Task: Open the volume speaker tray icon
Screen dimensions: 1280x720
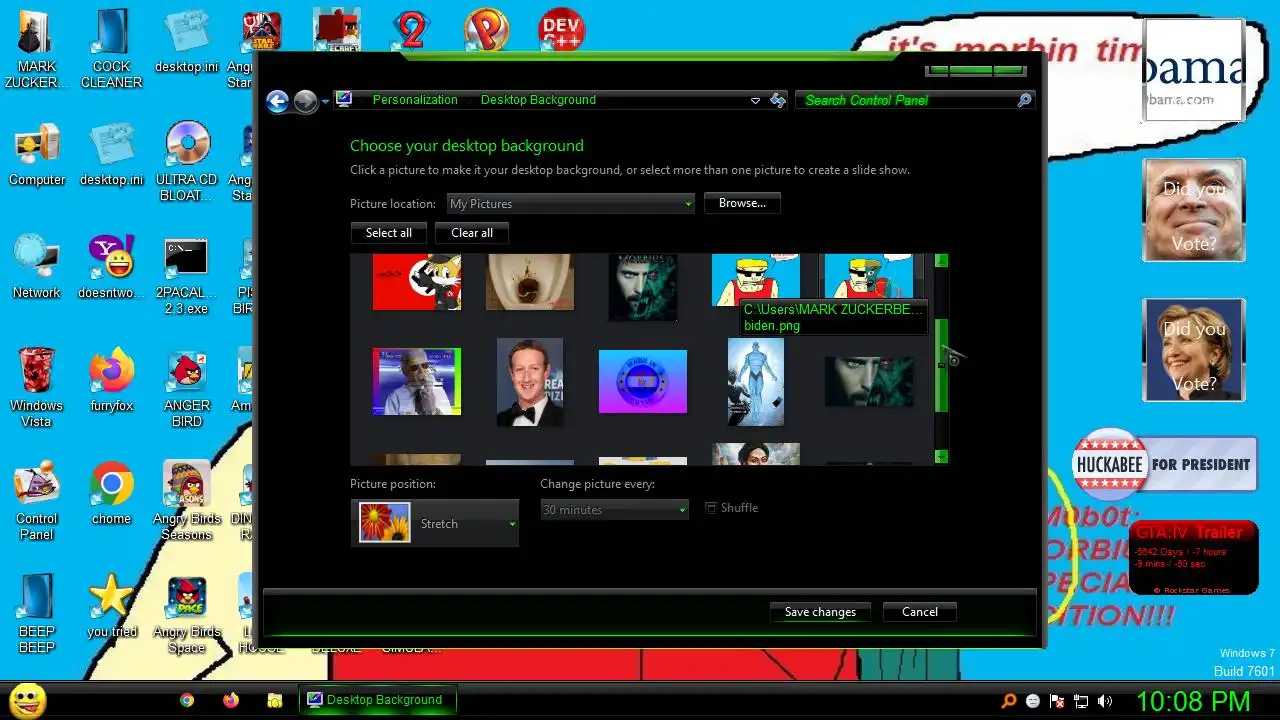Action: click(x=1105, y=701)
